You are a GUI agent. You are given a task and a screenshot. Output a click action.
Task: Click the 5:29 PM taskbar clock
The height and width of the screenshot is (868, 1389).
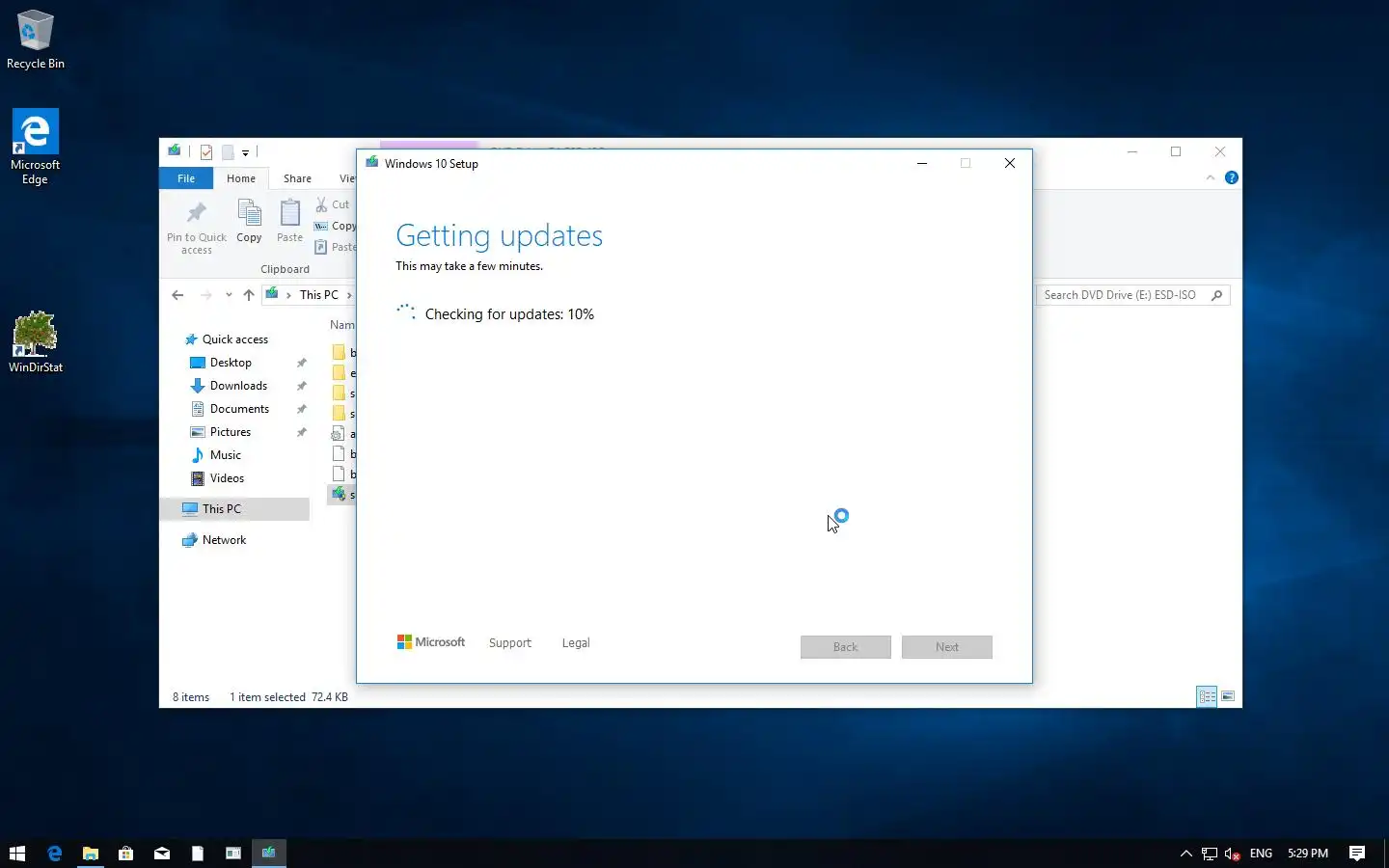click(1308, 854)
